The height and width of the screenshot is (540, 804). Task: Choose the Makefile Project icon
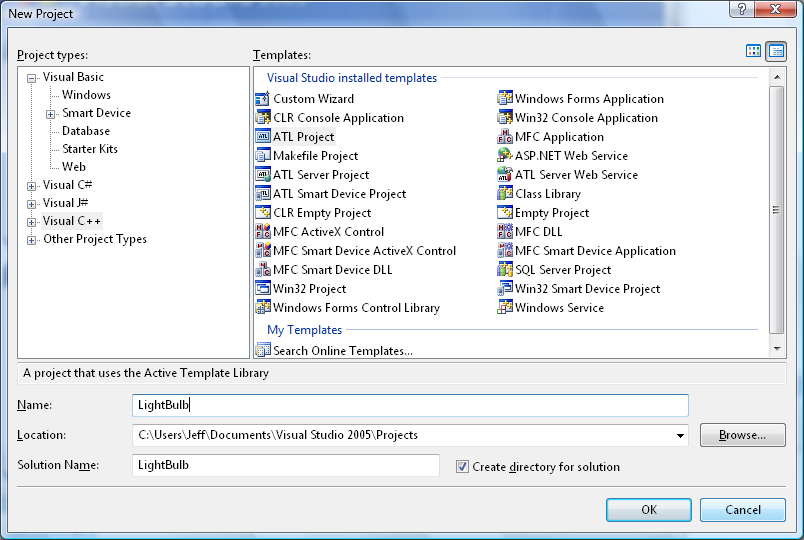[x=263, y=155]
